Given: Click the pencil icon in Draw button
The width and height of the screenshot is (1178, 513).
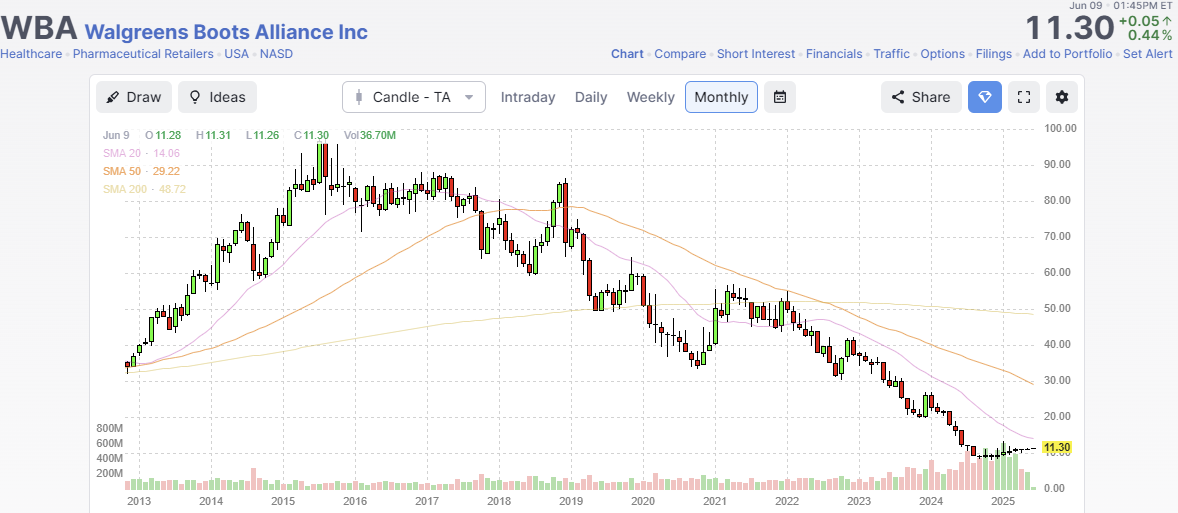Looking at the screenshot, I should 113,98.
